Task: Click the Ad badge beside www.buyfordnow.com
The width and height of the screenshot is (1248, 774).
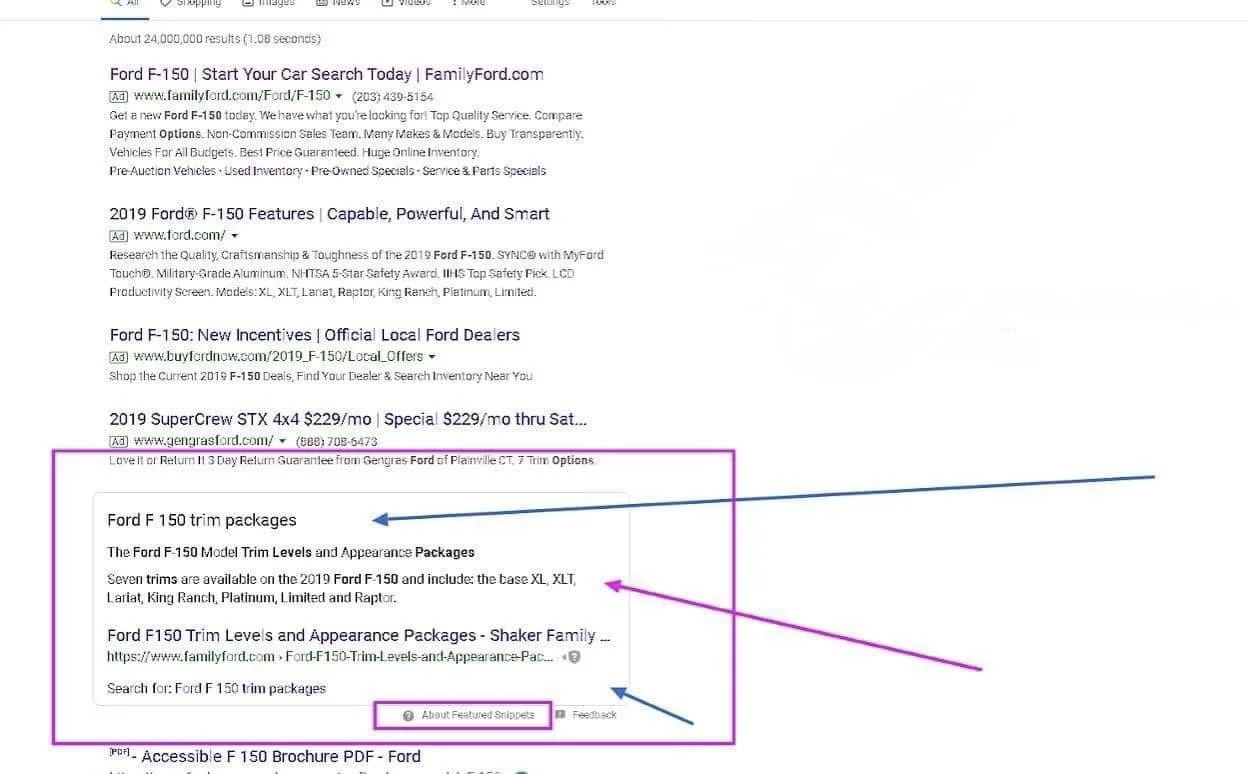Action: [x=118, y=357]
